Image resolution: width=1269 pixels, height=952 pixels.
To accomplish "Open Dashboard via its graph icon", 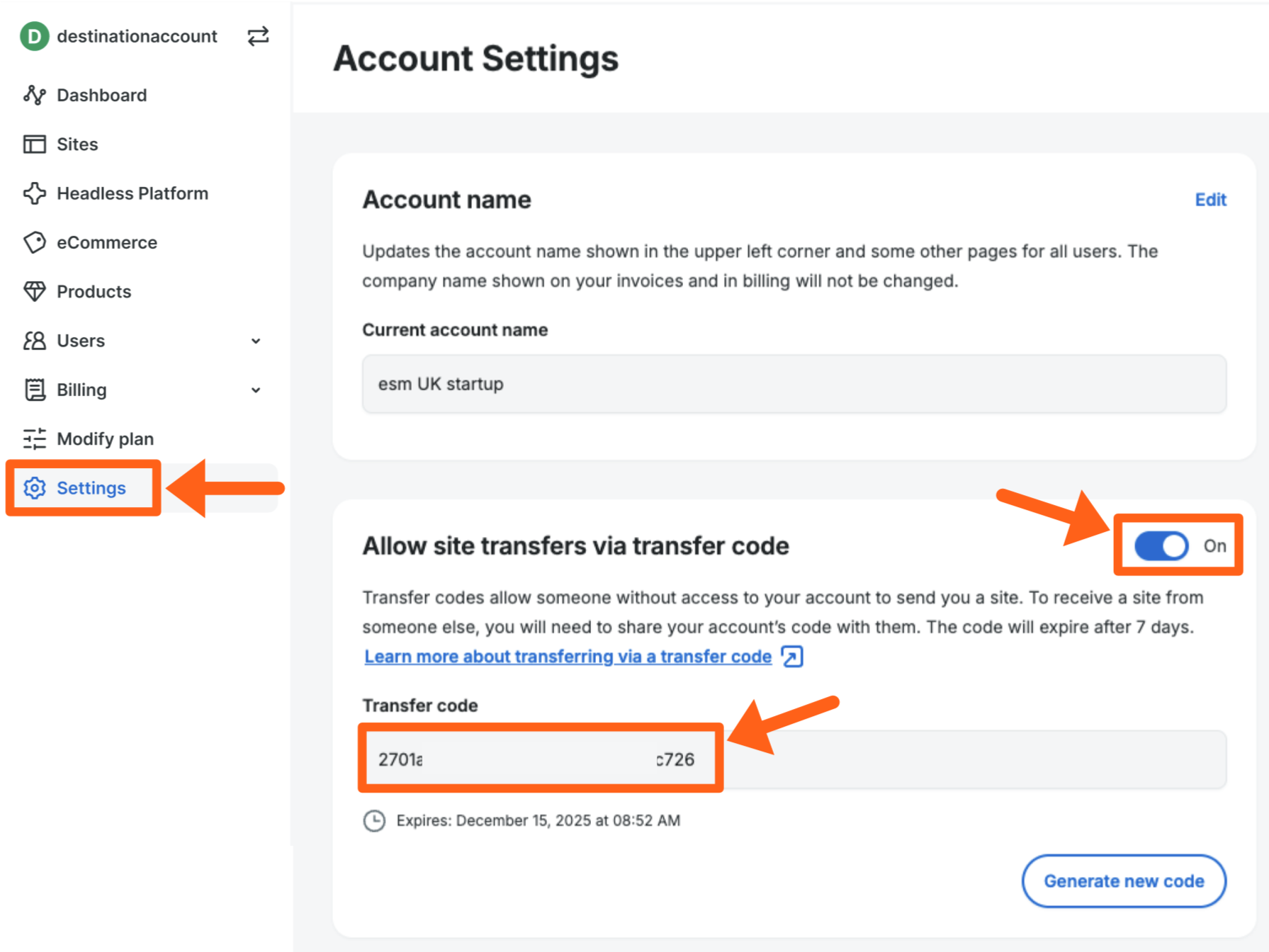I will point(34,95).
